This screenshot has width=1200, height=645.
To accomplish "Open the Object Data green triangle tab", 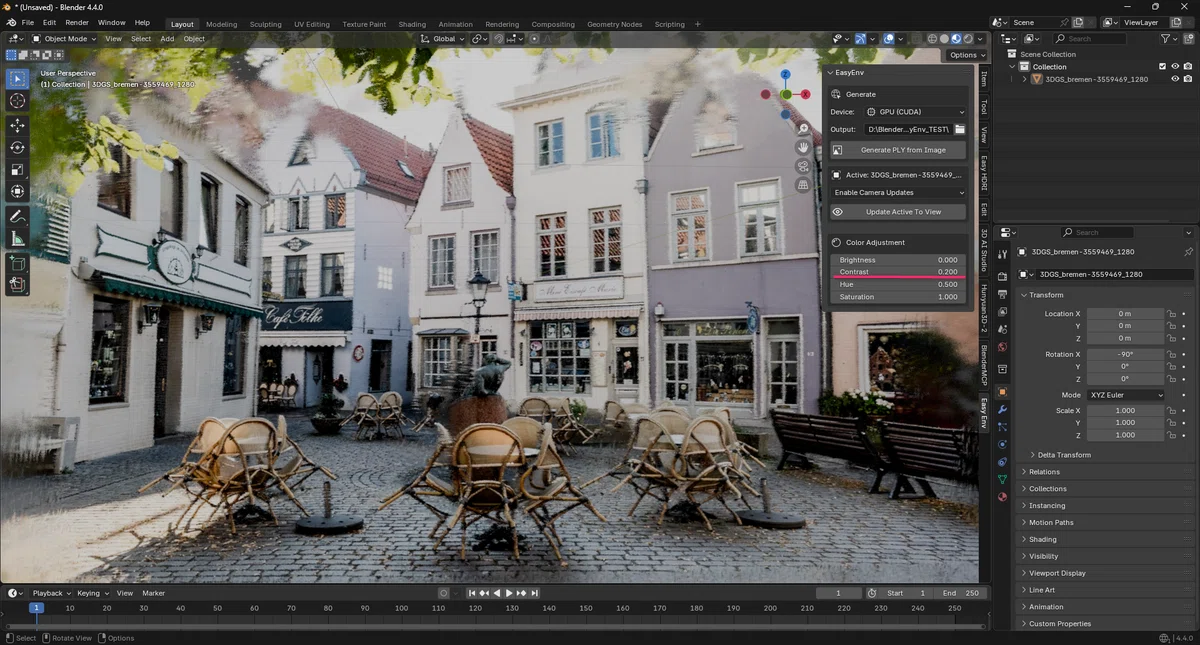I will click(1002, 480).
